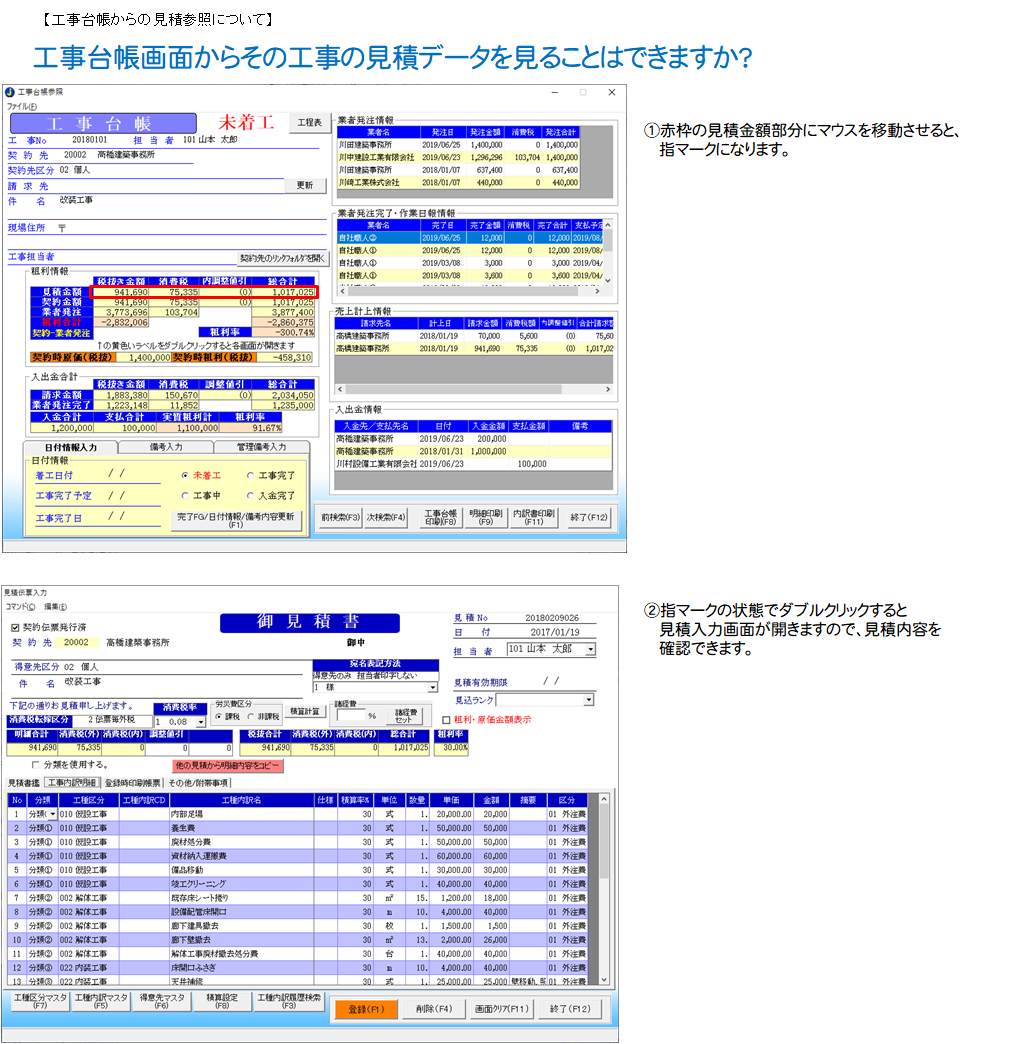The height and width of the screenshot is (1044, 1011).
Task: Toggle the 契約伝票発行済 checkbox
Action: [x=14, y=627]
